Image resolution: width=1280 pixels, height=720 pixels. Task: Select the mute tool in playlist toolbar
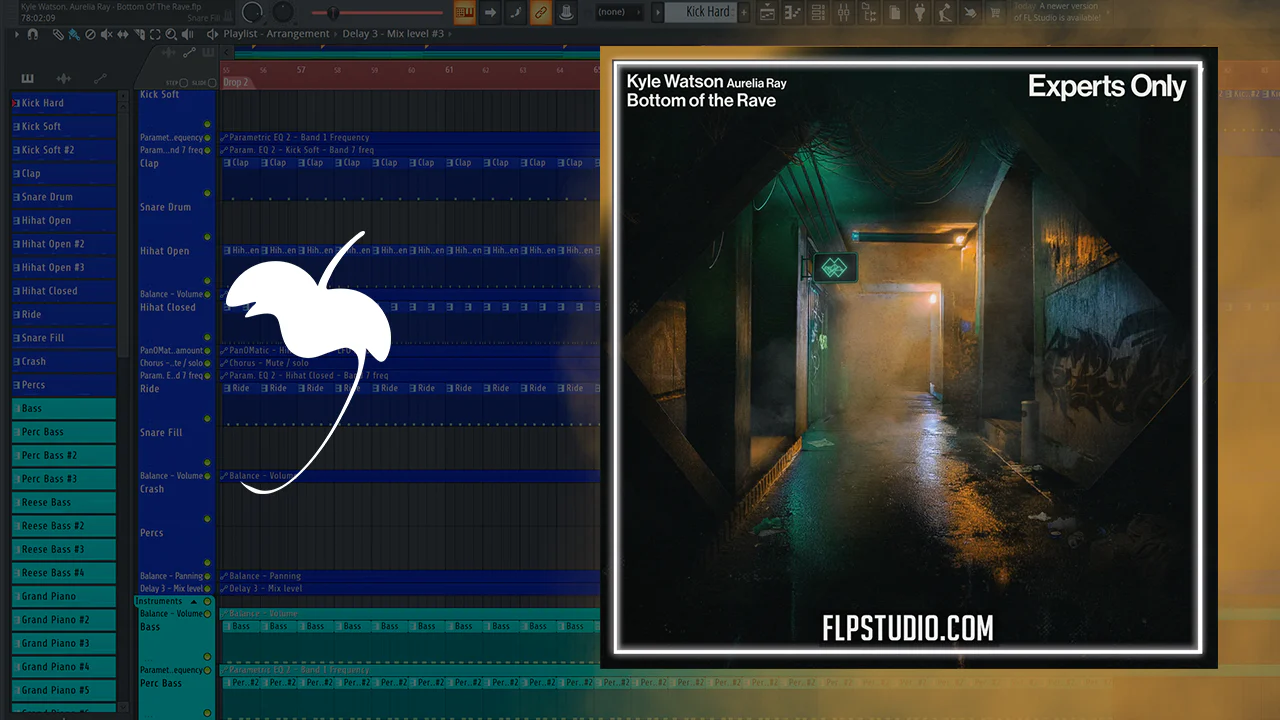point(106,34)
